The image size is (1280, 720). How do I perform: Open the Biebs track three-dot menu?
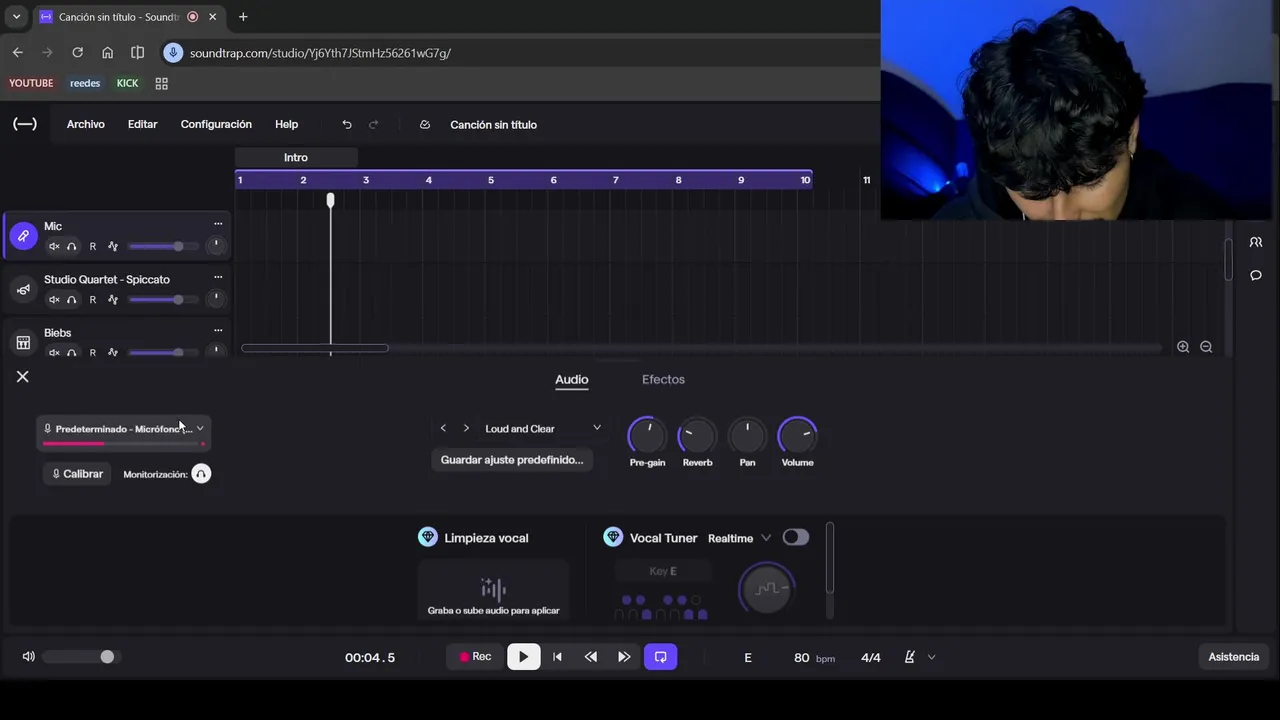click(218, 330)
